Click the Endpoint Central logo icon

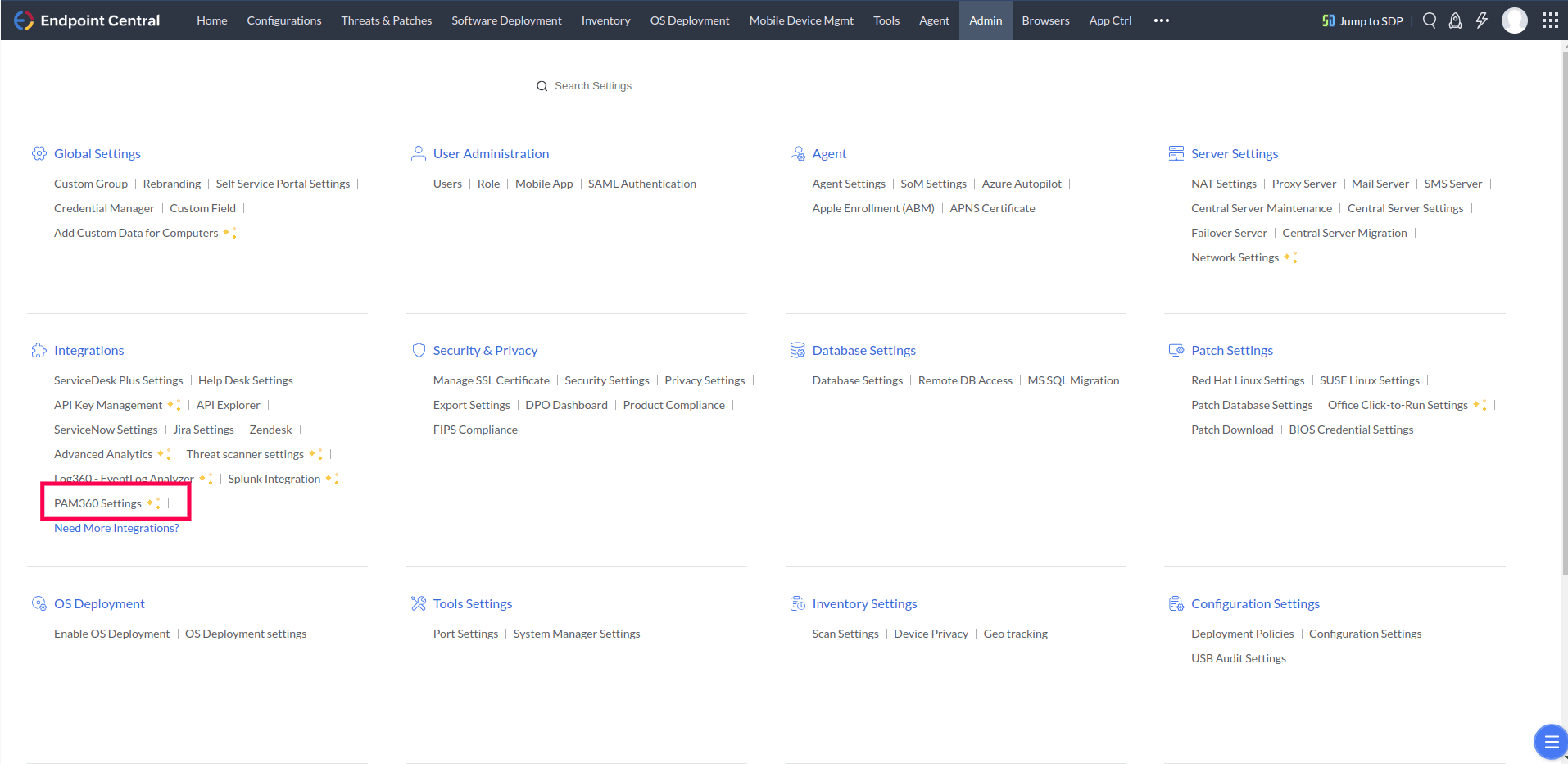[24, 20]
